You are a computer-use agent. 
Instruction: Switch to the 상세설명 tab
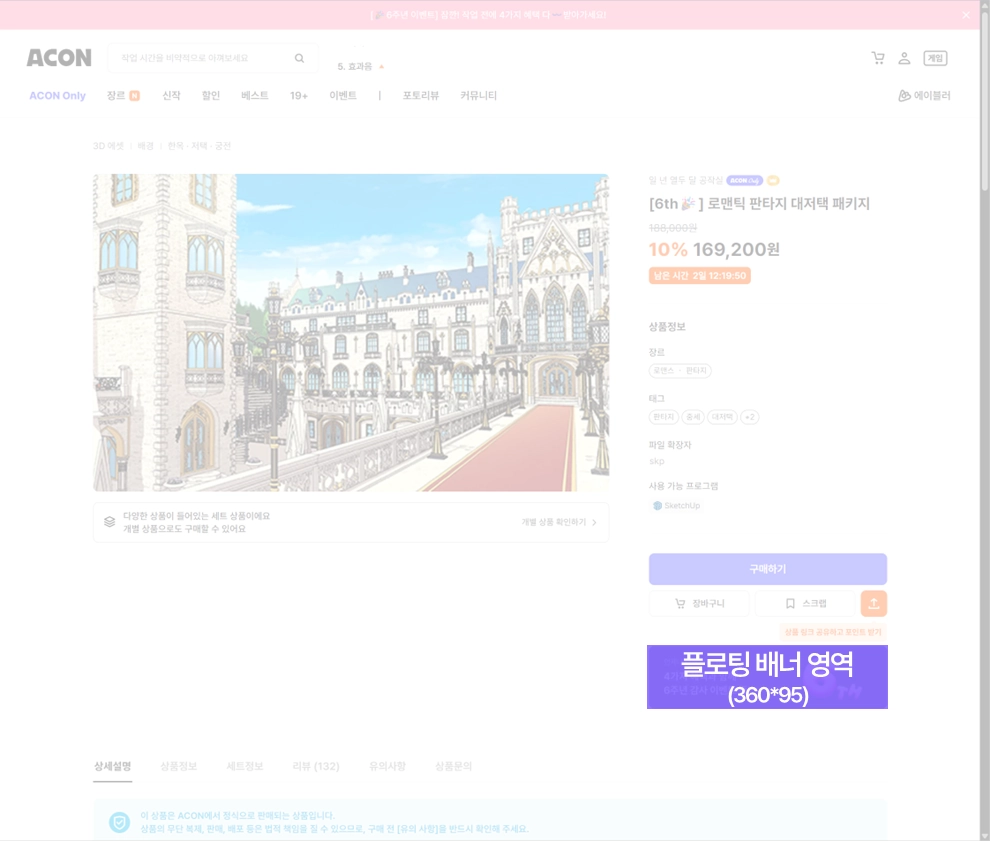click(x=112, y=766)
